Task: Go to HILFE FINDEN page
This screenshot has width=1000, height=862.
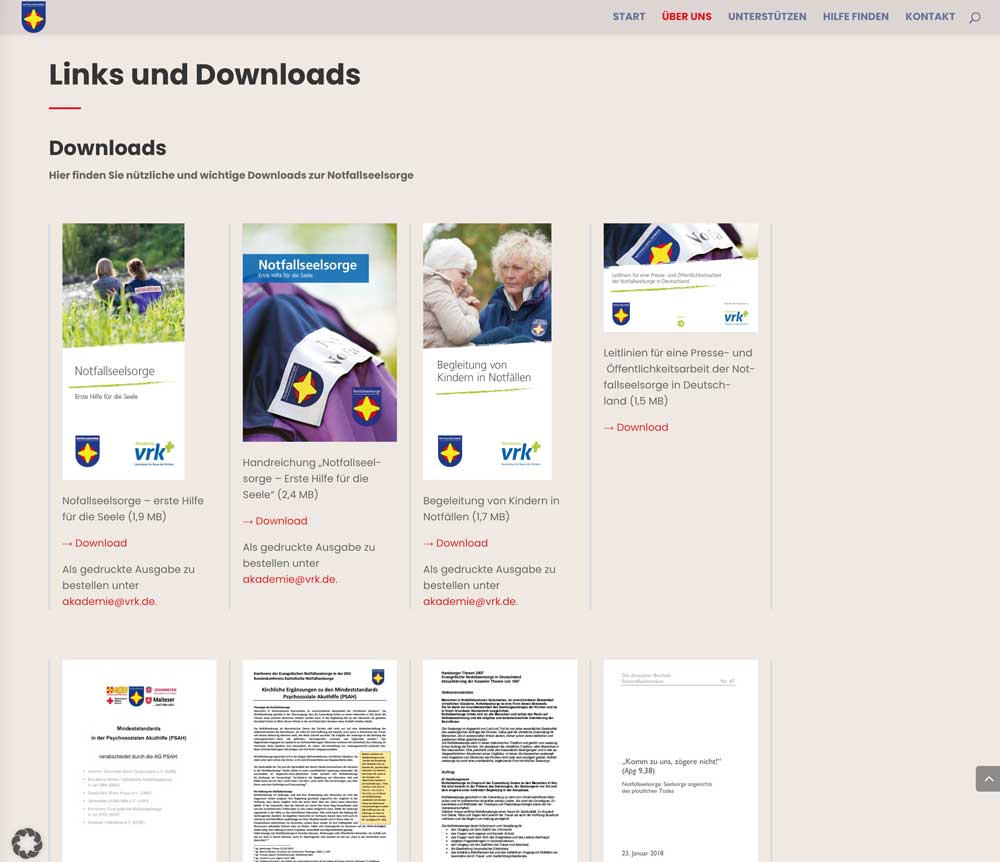Action: pos(855,17)
